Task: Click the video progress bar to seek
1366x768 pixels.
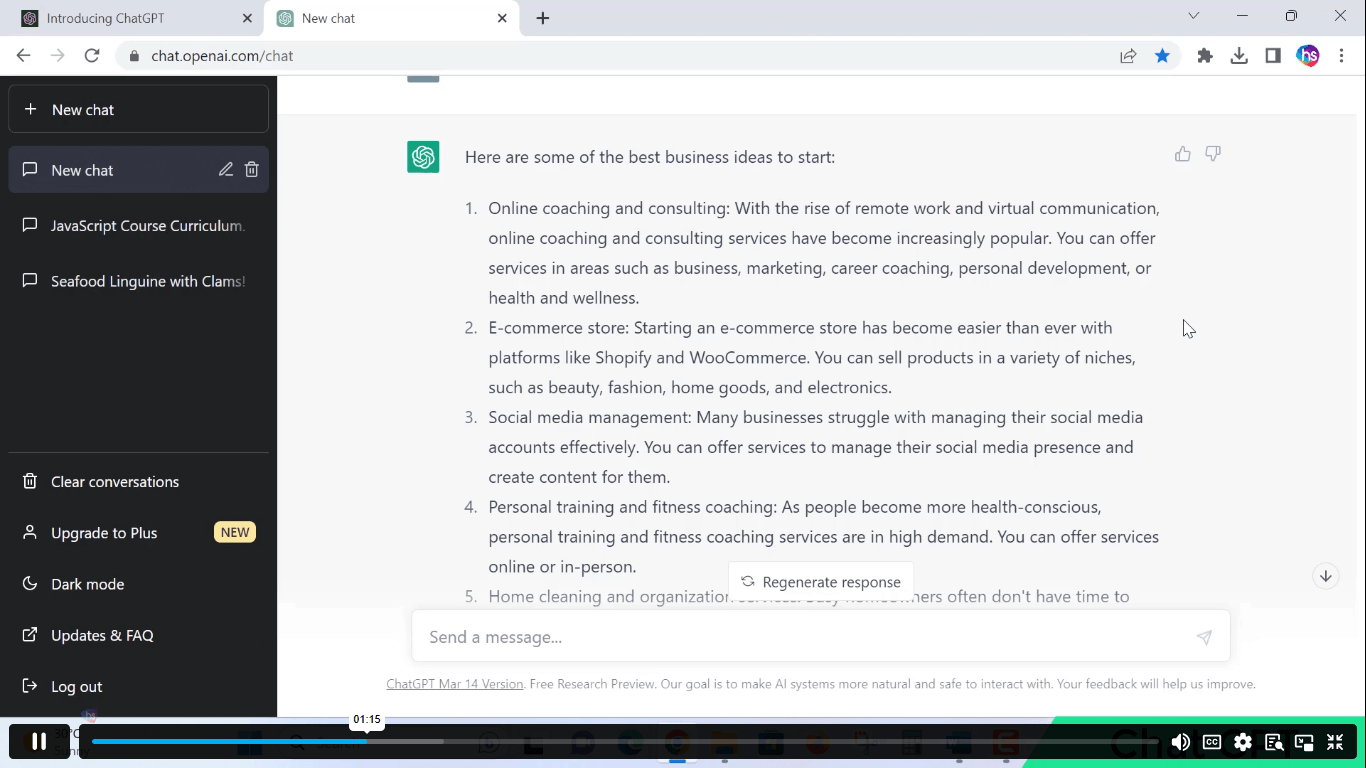Action: point(600,741)
